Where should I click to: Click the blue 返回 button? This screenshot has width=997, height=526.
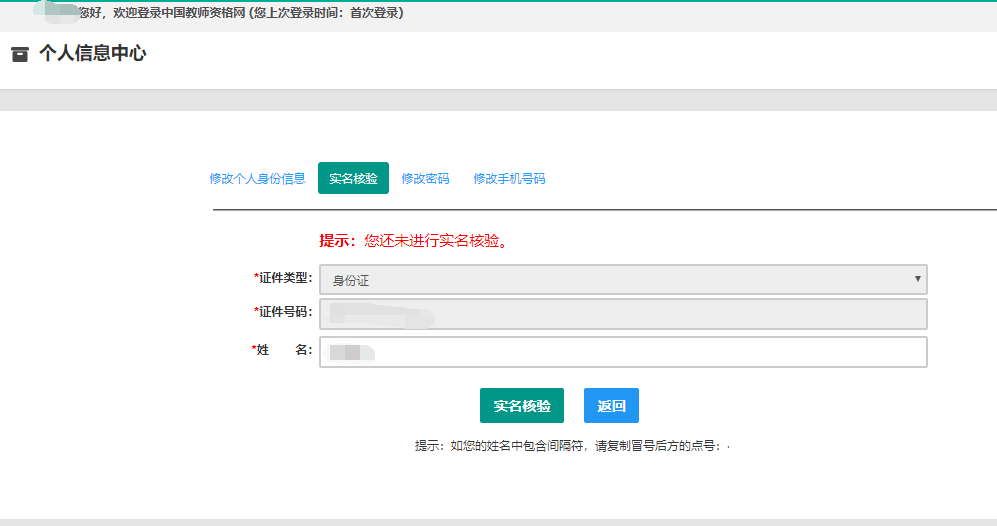[611, 406]
